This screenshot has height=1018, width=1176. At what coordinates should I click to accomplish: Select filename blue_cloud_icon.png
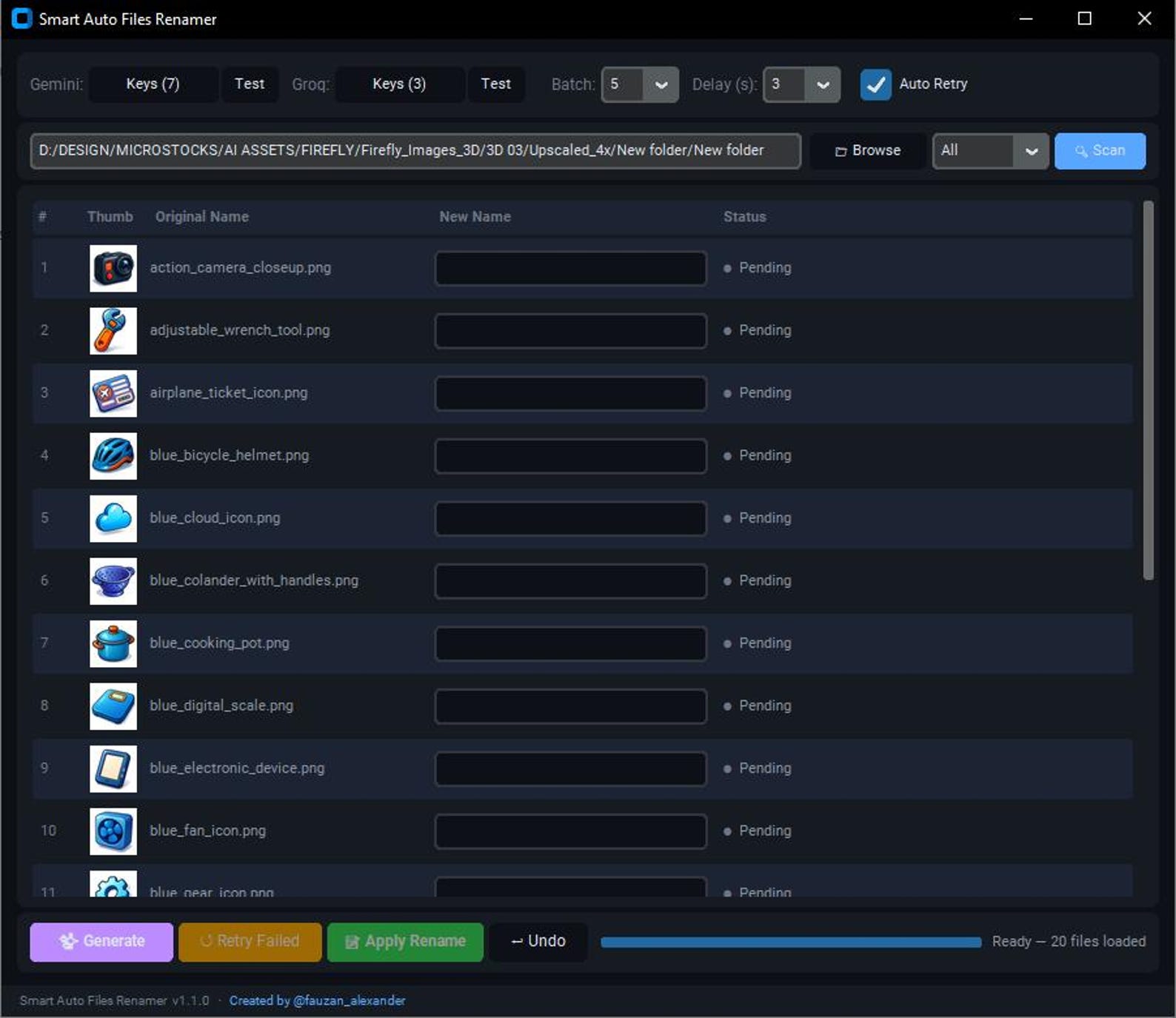(215, 518)
